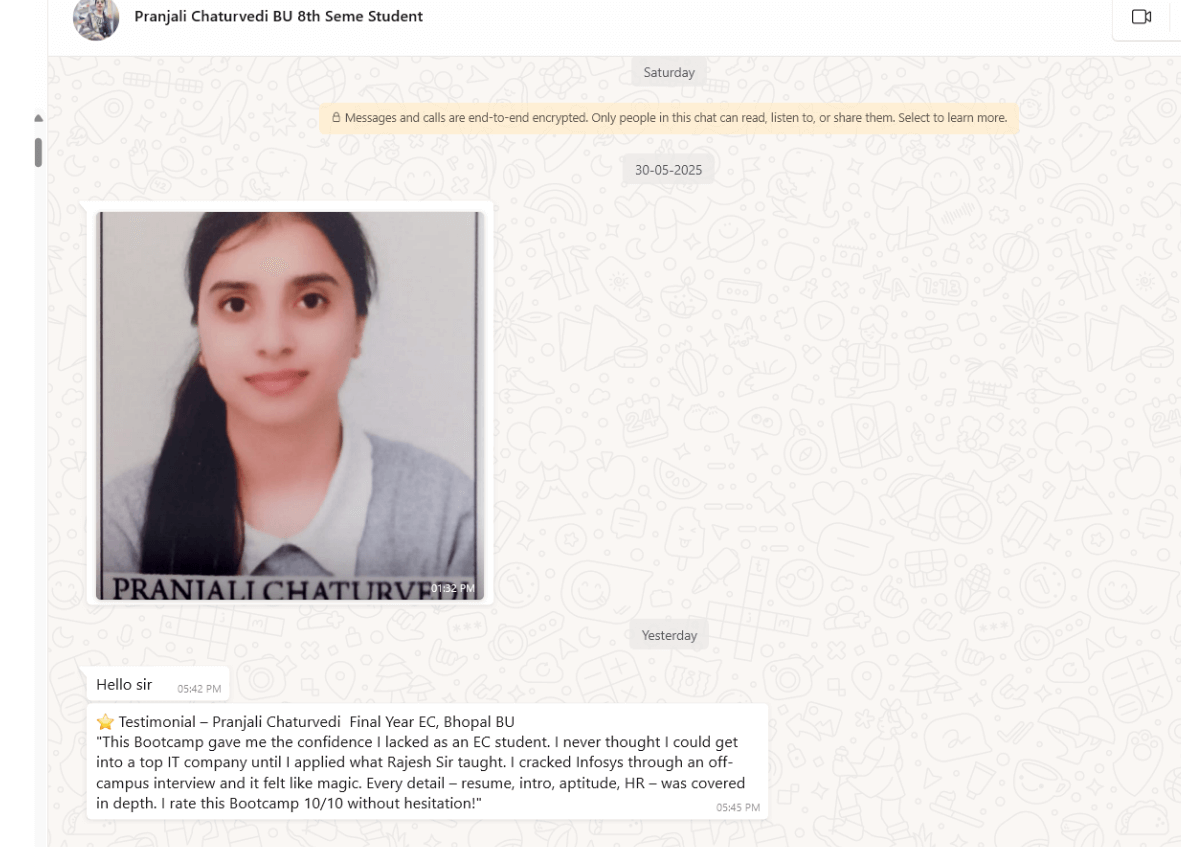
Task: Click the lock icon in encryption notice
Action: coord(336,117)
